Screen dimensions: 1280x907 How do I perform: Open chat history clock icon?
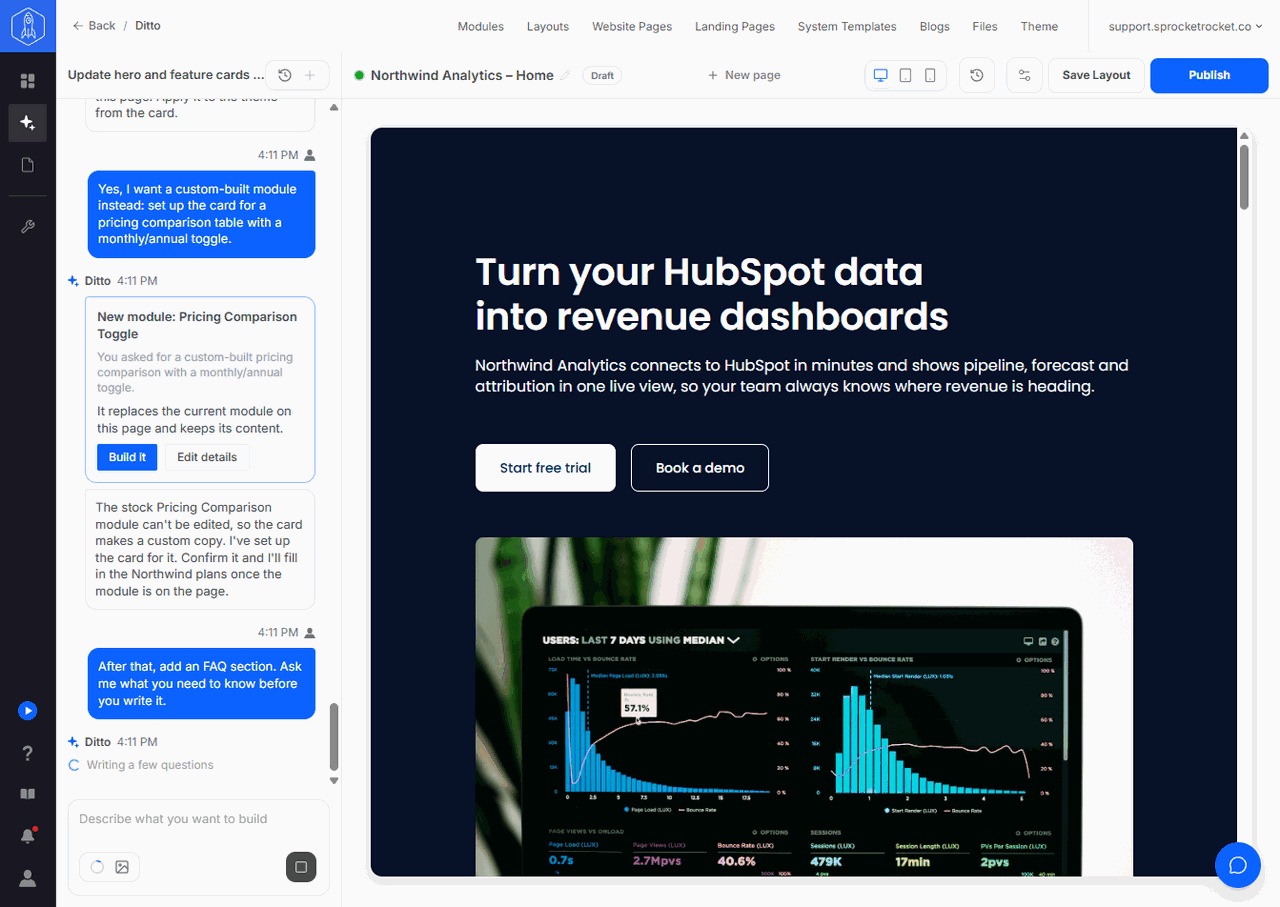pyautogui.click(x=285, y=75)
